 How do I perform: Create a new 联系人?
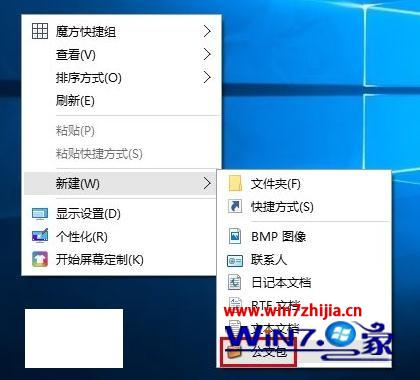tap(304, 259)
